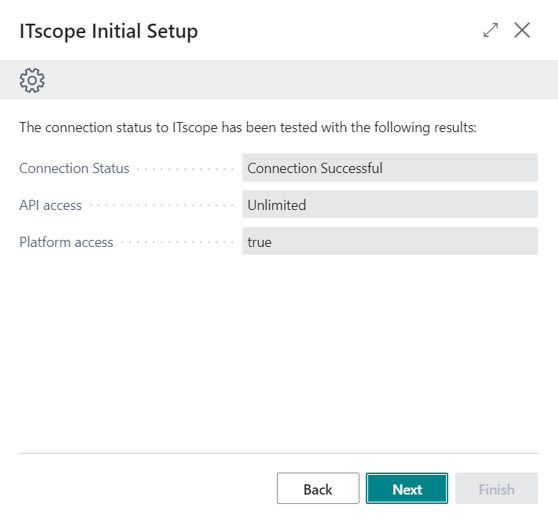Continue the wizard with the Next button
Viewport: 558px width, 526px height.
pyautogui.click(x=407, y=488)
